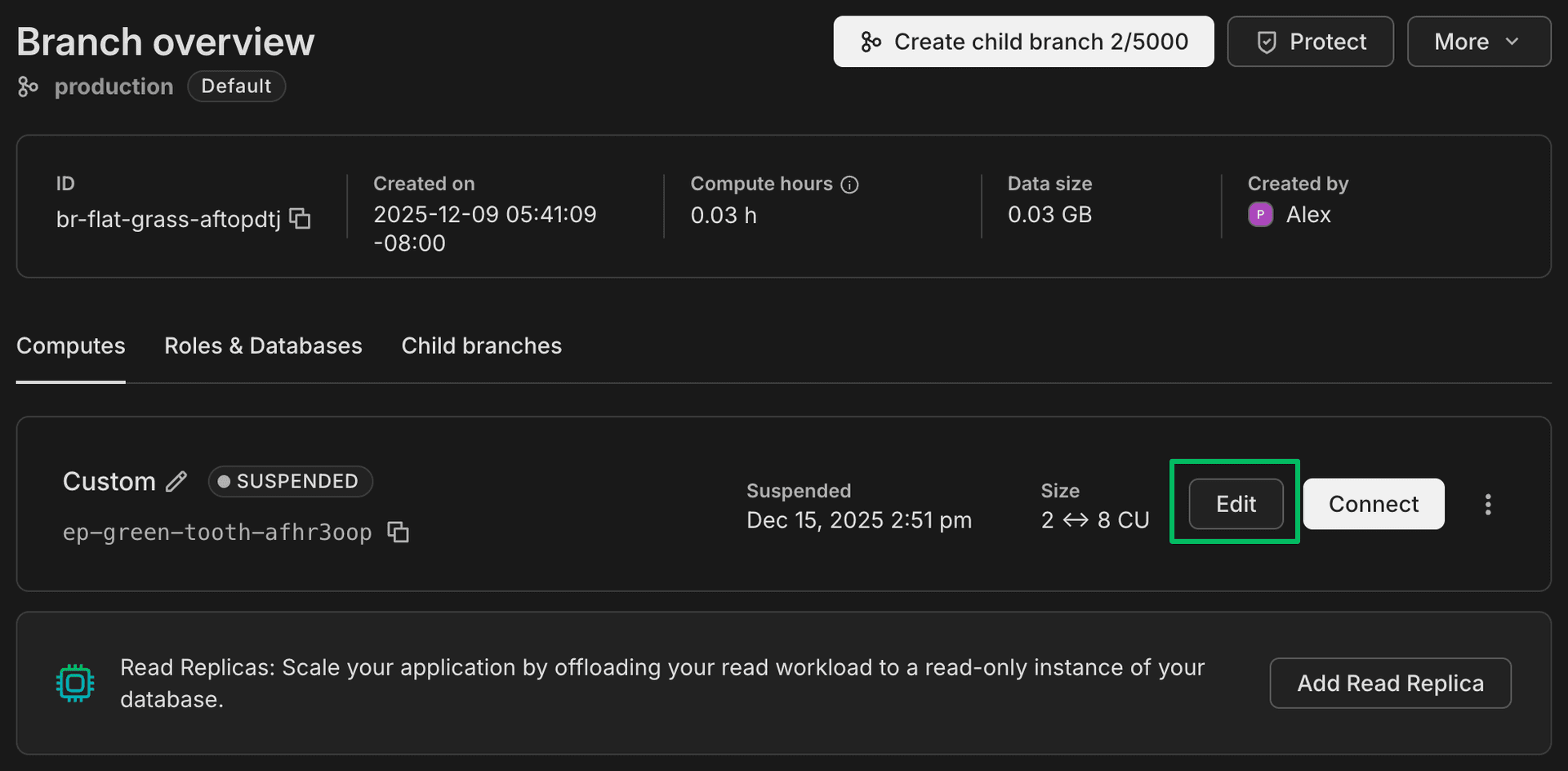The image size is (1568, 771).
Task: Click the green Read Replicas chip icon
Action: [75, 683]
